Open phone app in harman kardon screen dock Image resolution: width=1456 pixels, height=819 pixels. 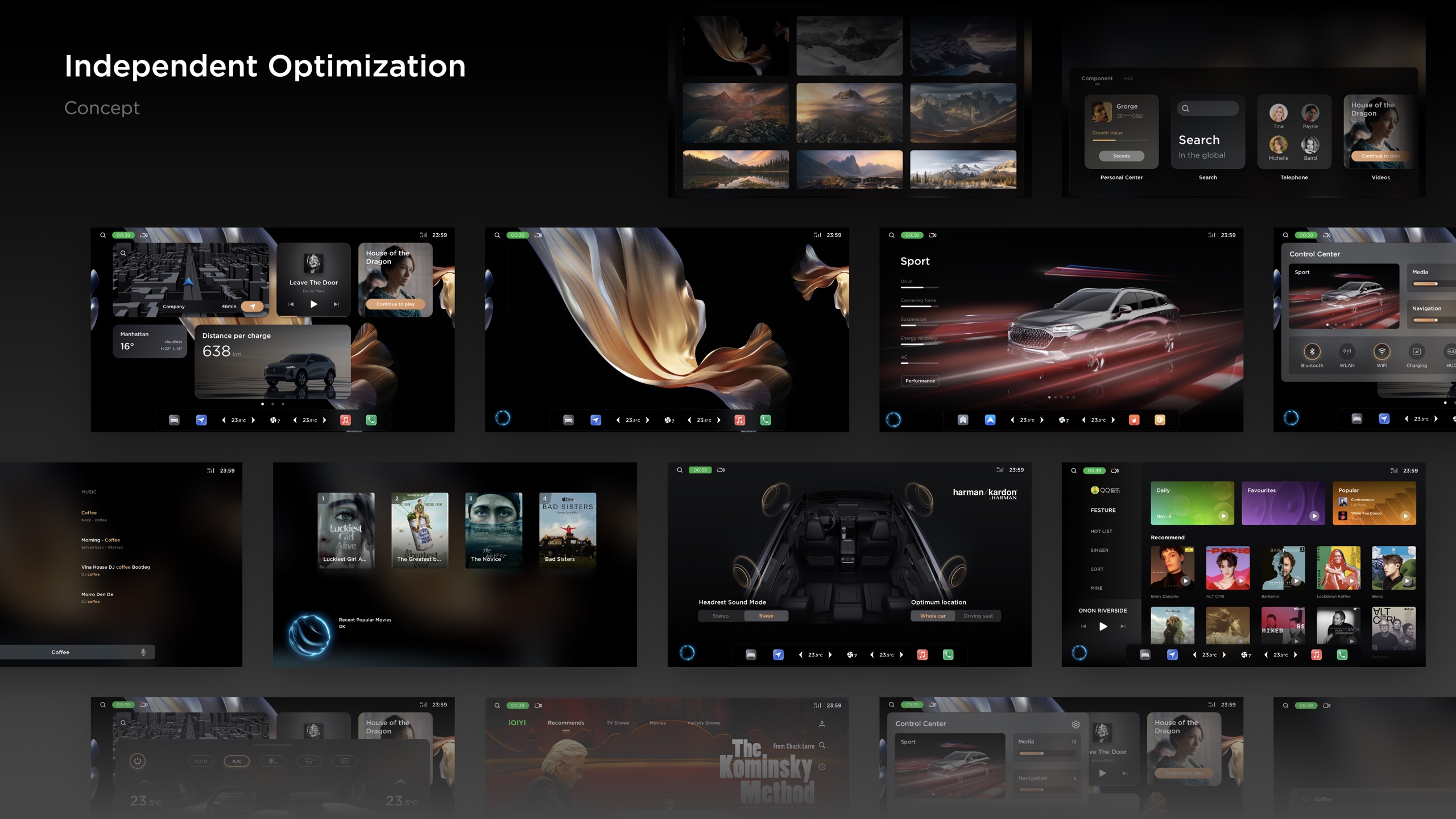click(948, 655)
